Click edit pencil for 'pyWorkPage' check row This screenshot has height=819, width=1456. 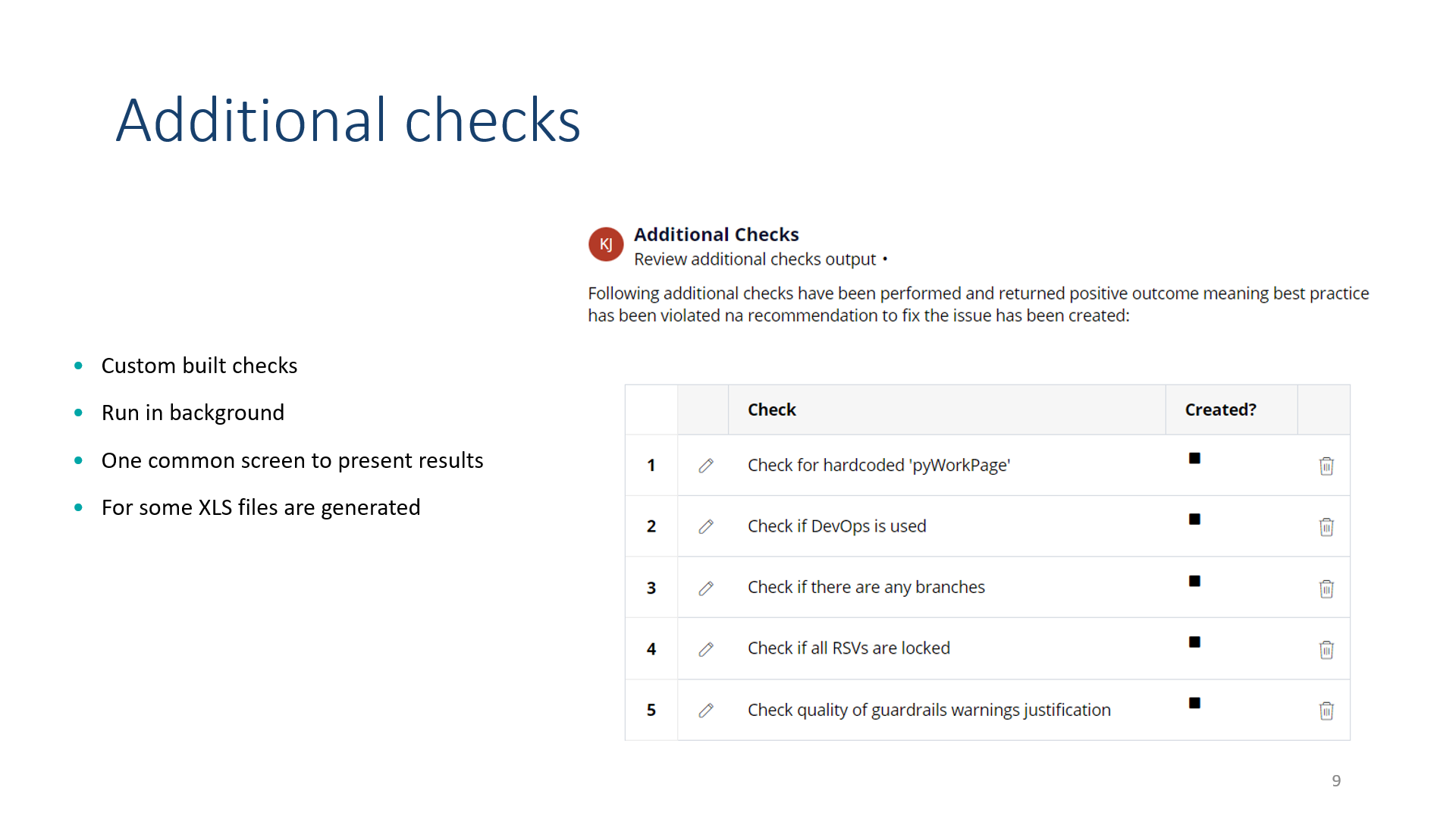(706, 466)
